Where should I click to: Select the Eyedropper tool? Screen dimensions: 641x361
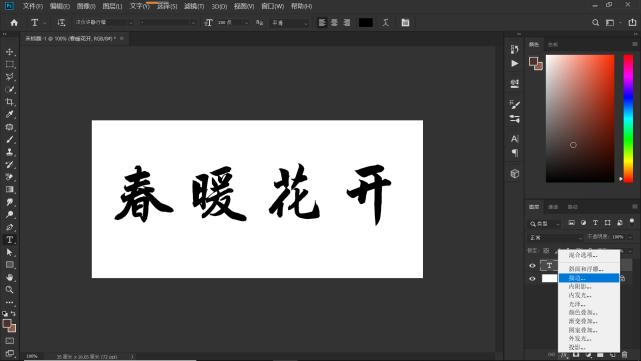click(x=9, y=114)
